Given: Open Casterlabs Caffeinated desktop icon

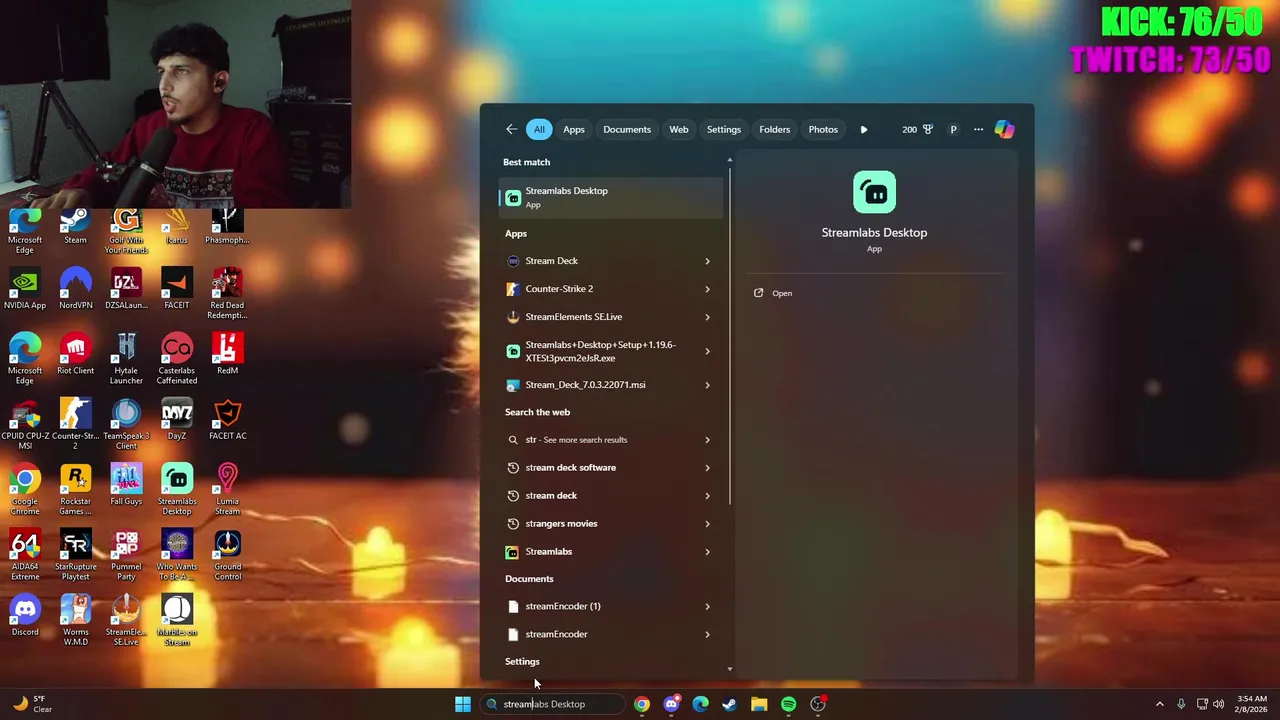Looking at the screenshot, I should click(176, 359).
